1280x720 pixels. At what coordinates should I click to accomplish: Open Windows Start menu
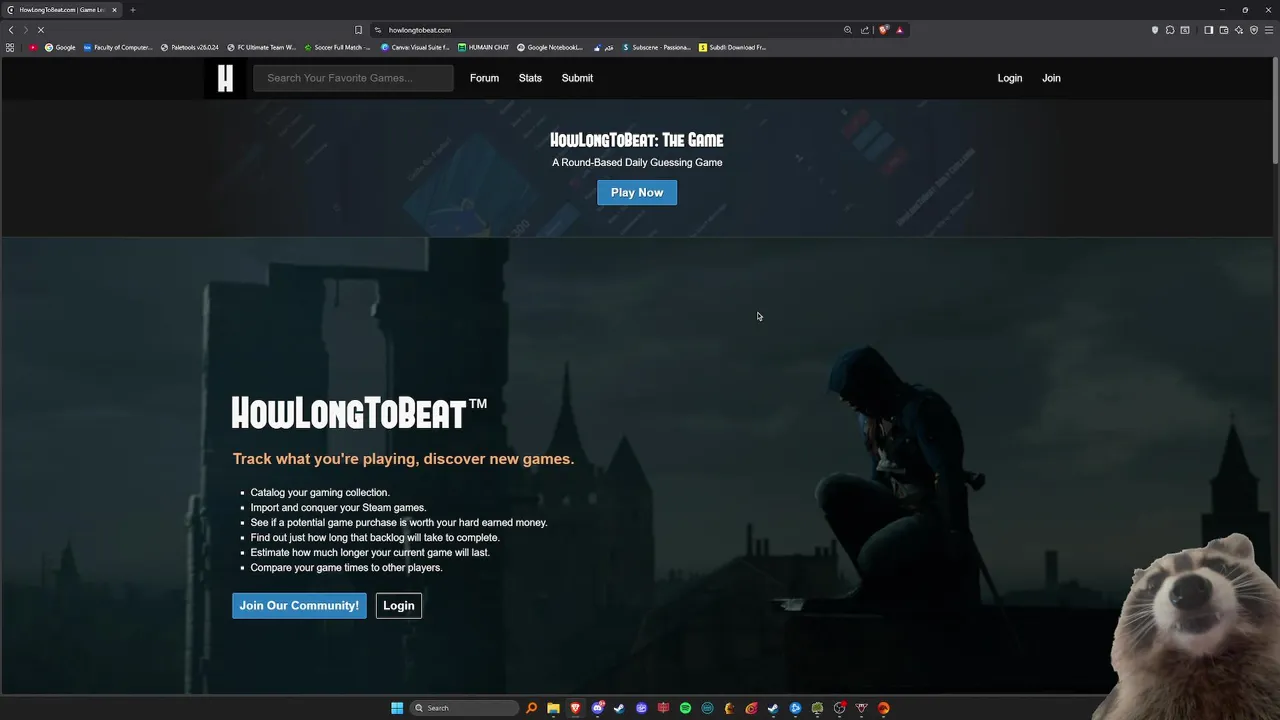[x=397, y=708]
